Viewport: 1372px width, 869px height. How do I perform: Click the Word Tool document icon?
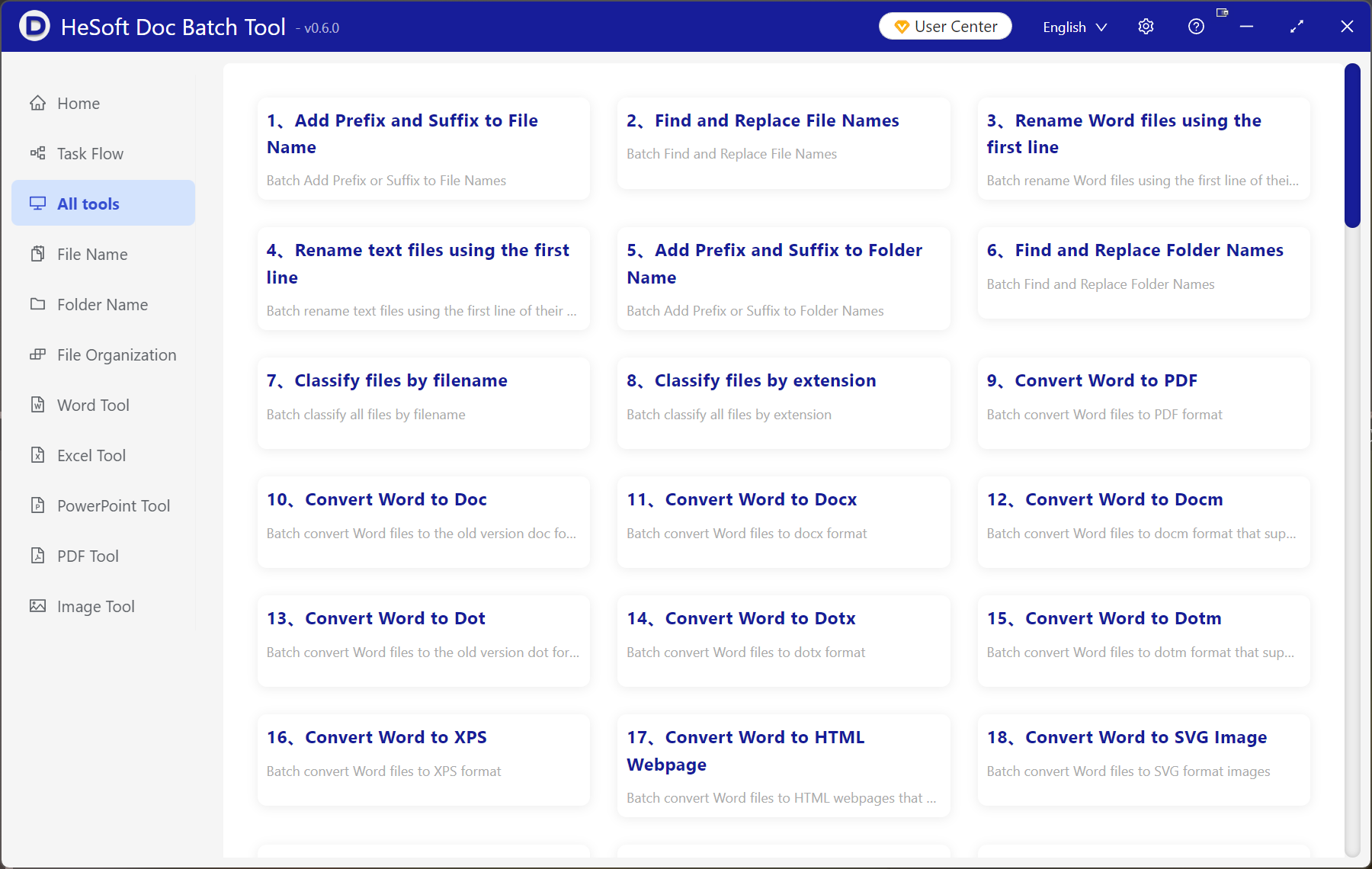(37, 405)
